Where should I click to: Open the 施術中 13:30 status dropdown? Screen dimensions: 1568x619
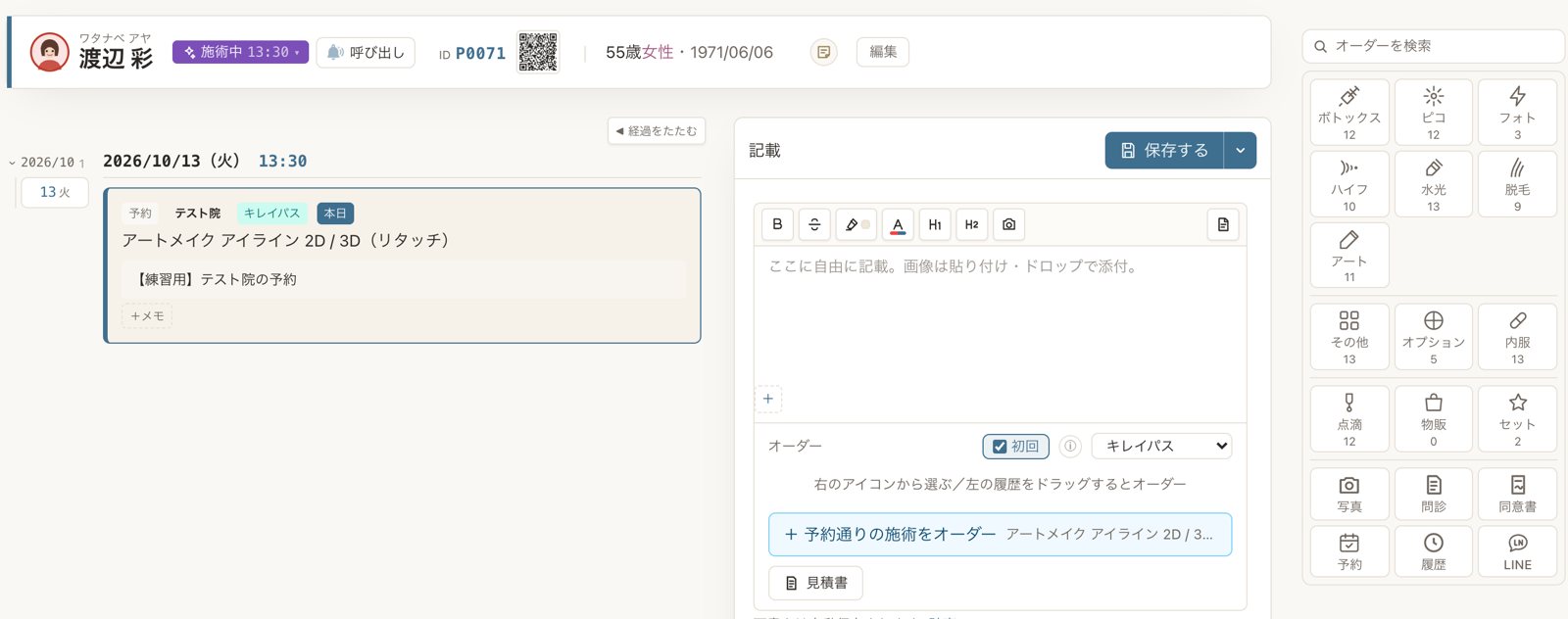coord(240,52)
